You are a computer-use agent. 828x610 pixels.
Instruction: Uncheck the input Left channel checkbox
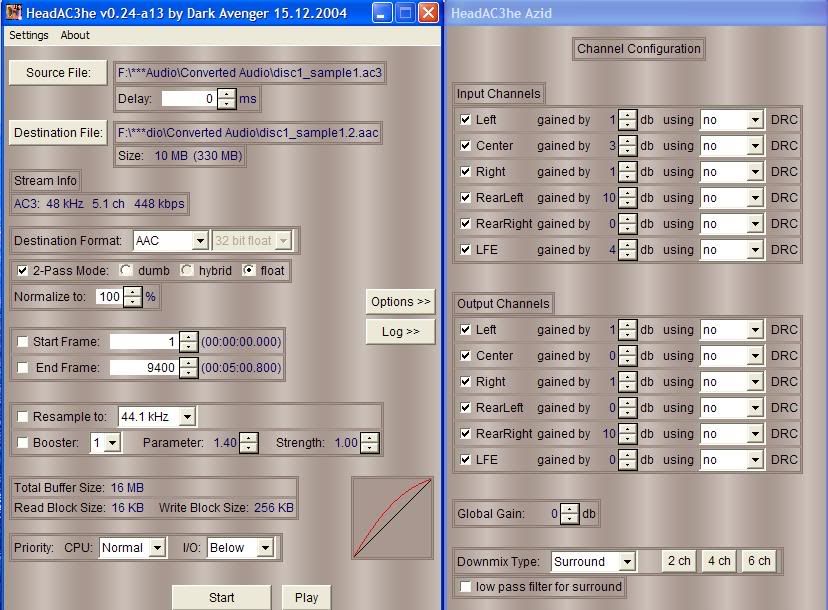pyautogui.click(x=465, y=119)
